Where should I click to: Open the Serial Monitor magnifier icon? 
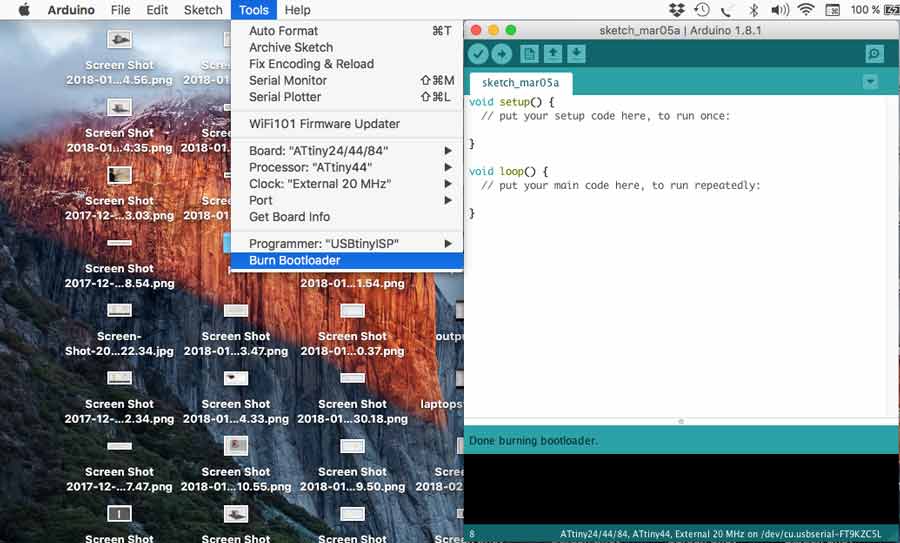(874, 54)
